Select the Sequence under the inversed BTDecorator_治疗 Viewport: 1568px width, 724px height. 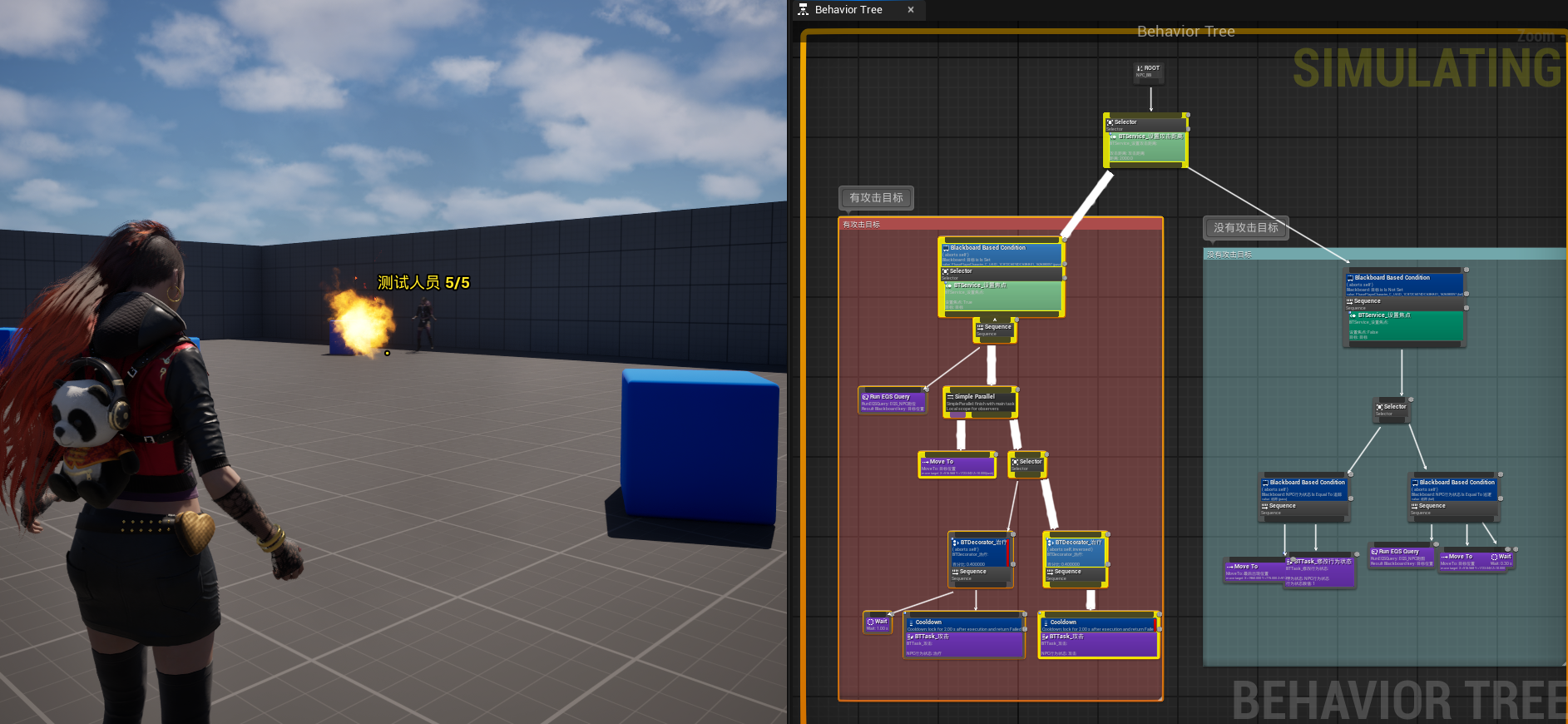pyautogui.click(x=1076, y=574)
